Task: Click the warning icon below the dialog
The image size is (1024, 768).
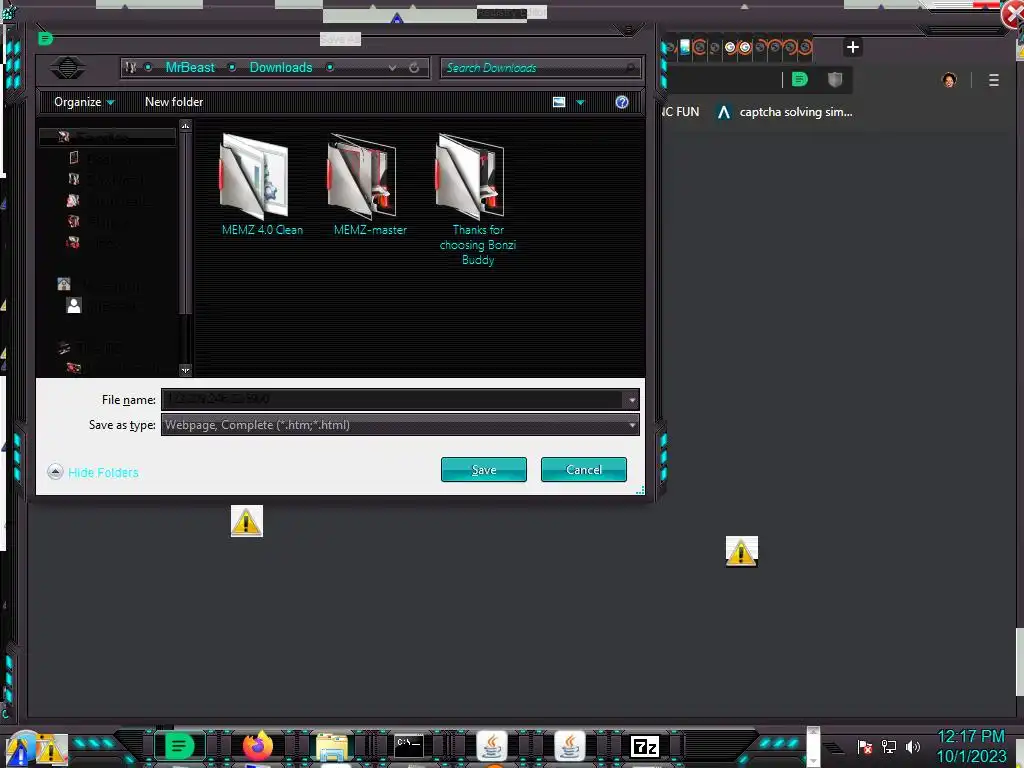Action: (247, 521)
